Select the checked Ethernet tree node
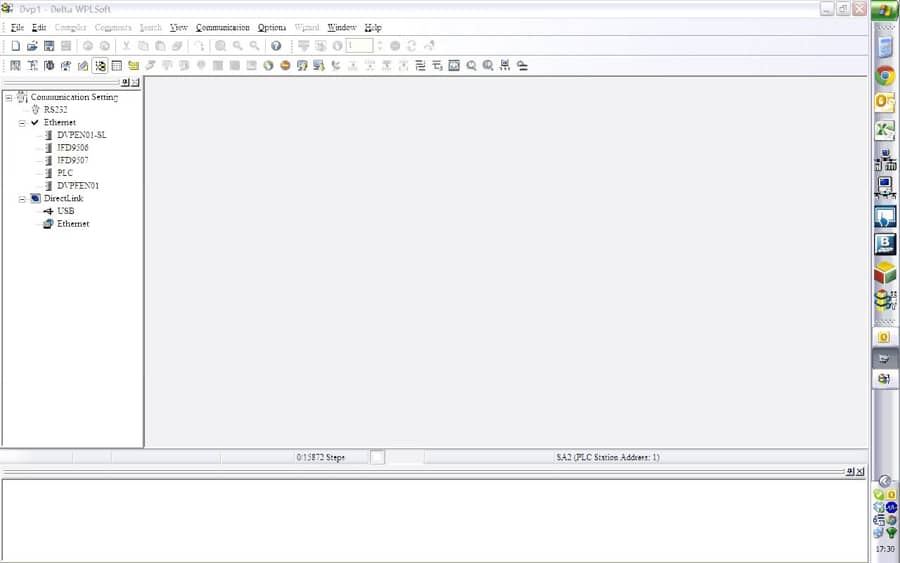The width and height of the screenshot is (900, 563). 60,122
